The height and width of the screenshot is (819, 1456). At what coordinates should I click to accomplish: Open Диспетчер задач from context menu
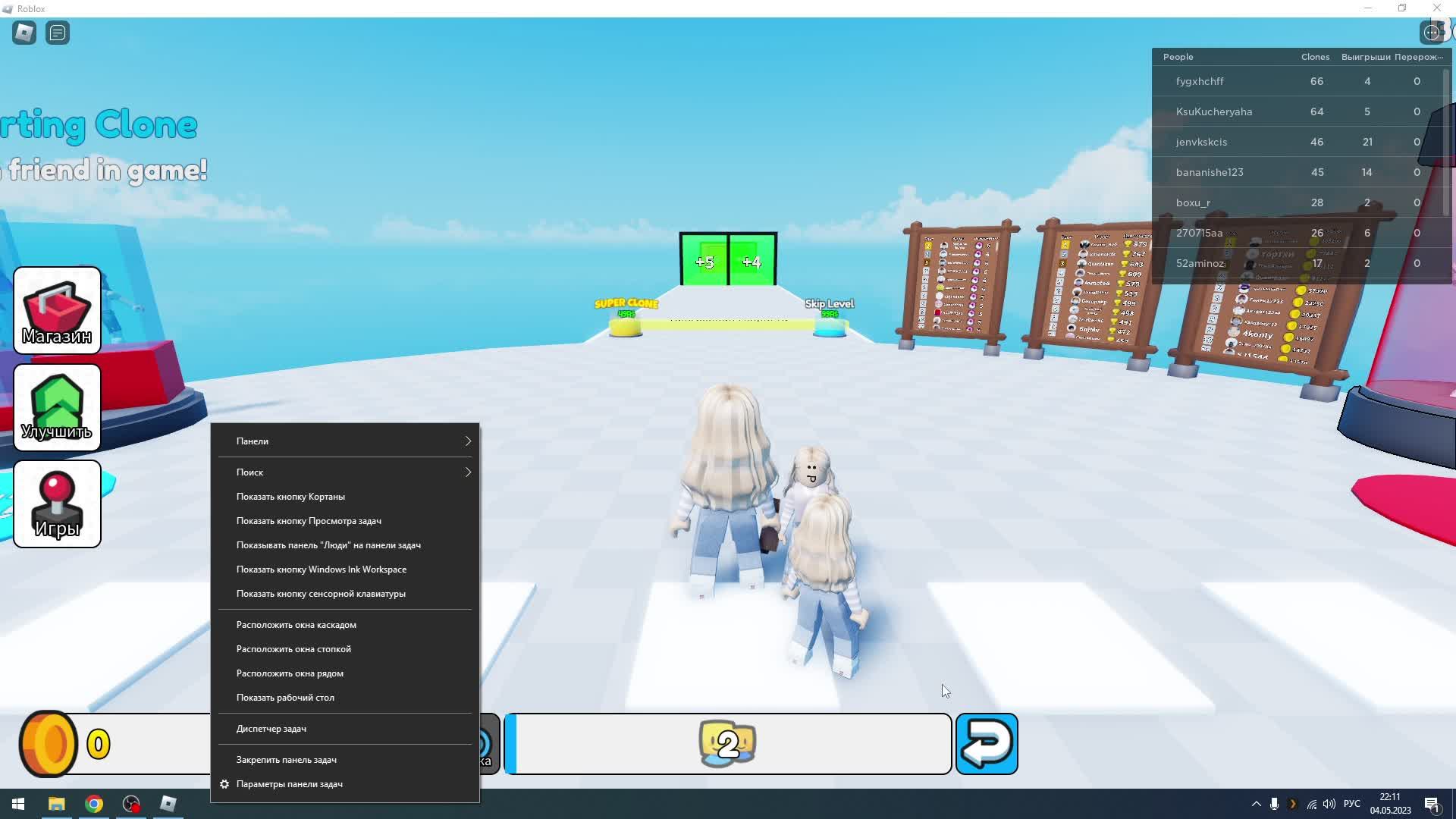[271, 729]
